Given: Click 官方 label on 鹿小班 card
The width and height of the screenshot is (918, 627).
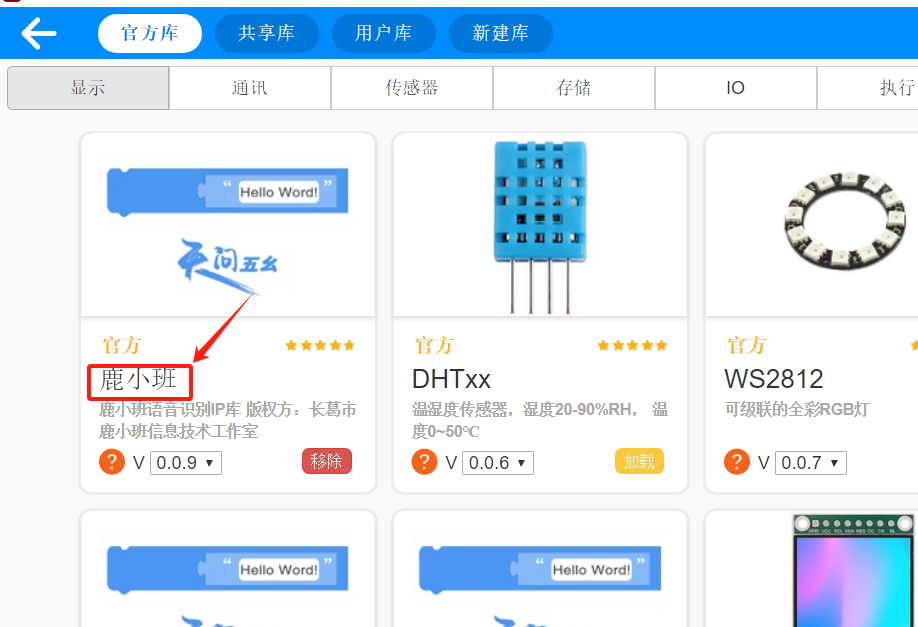Looking at the screenshot, I should [x=122, y=345].
